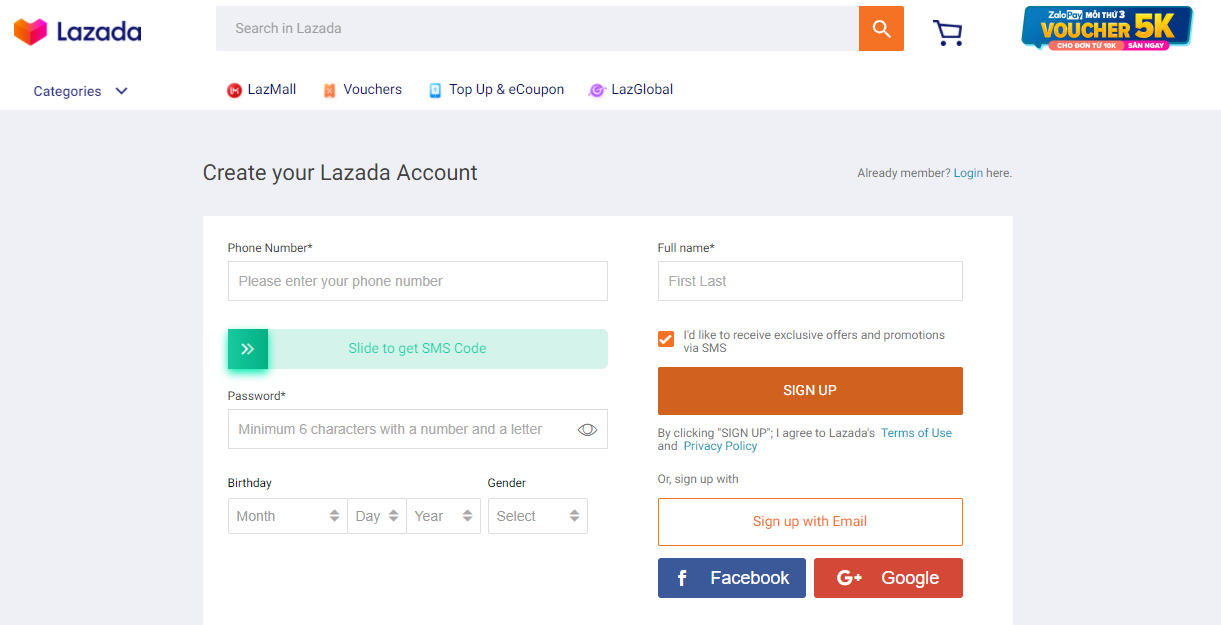Open the Gender select dropdown

click(x=537, y=516)
